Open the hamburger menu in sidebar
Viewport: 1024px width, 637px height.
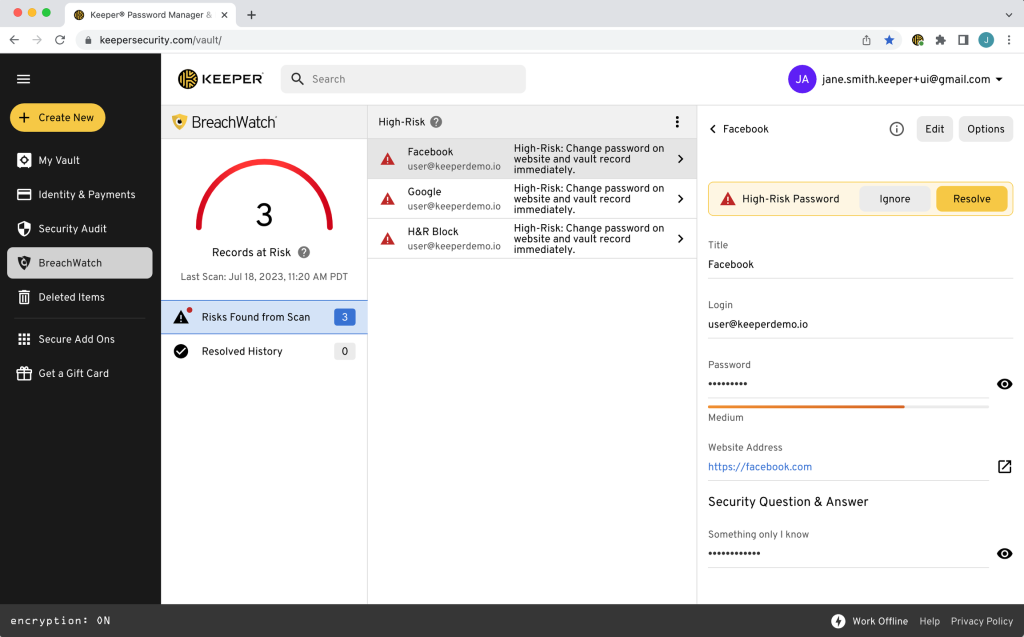point(24,79)
